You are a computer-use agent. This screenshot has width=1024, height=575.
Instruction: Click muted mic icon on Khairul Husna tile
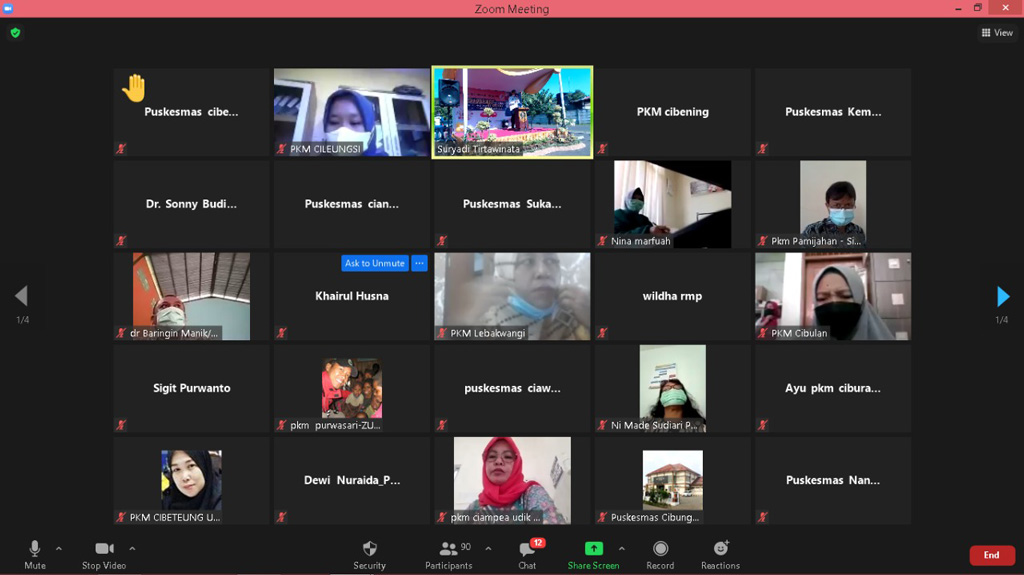[281, 333]
